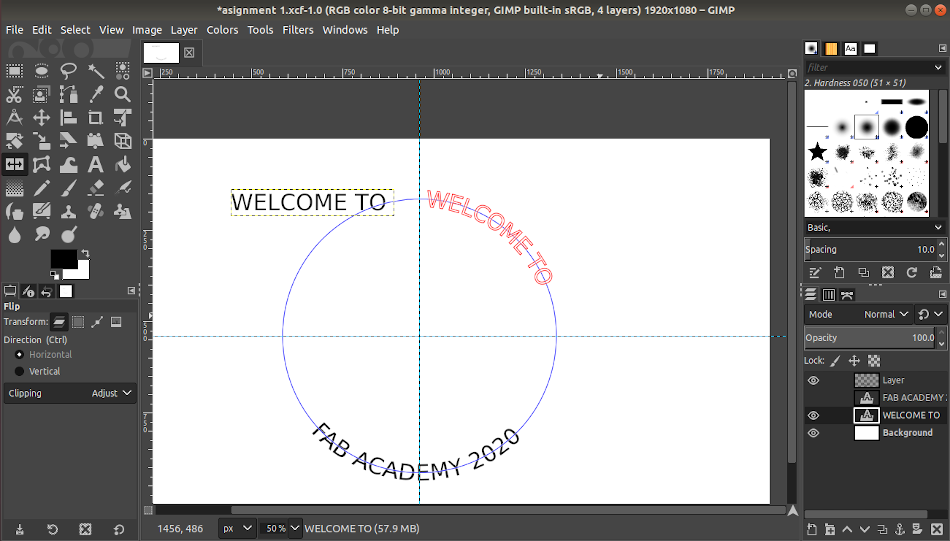
Task: Open the Windows menu
Action: pos(345,30)
